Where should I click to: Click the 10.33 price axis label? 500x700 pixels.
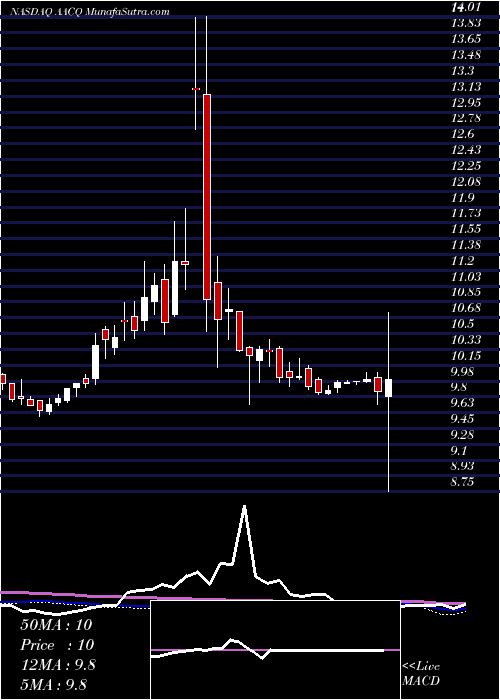point(466,340)
